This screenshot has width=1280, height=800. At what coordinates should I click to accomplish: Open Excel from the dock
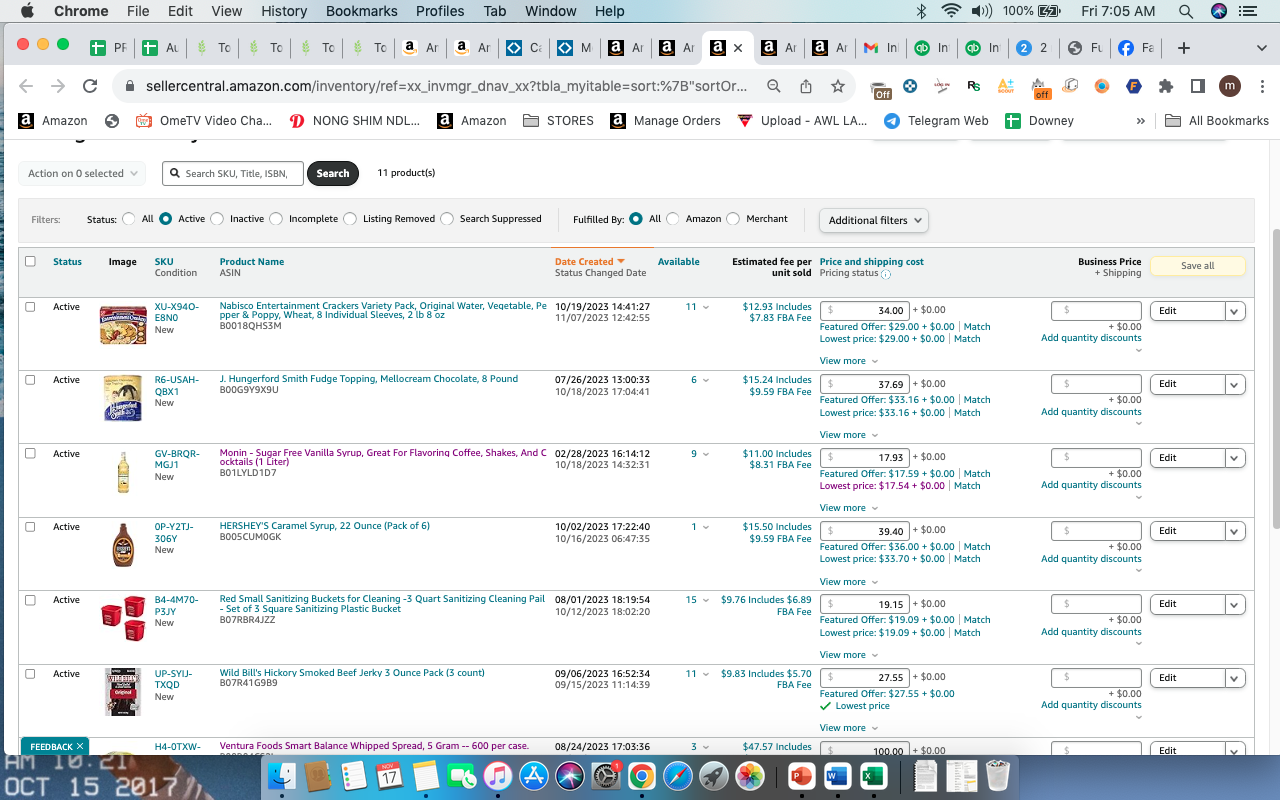pyautogui.click(x=872, y=776)
